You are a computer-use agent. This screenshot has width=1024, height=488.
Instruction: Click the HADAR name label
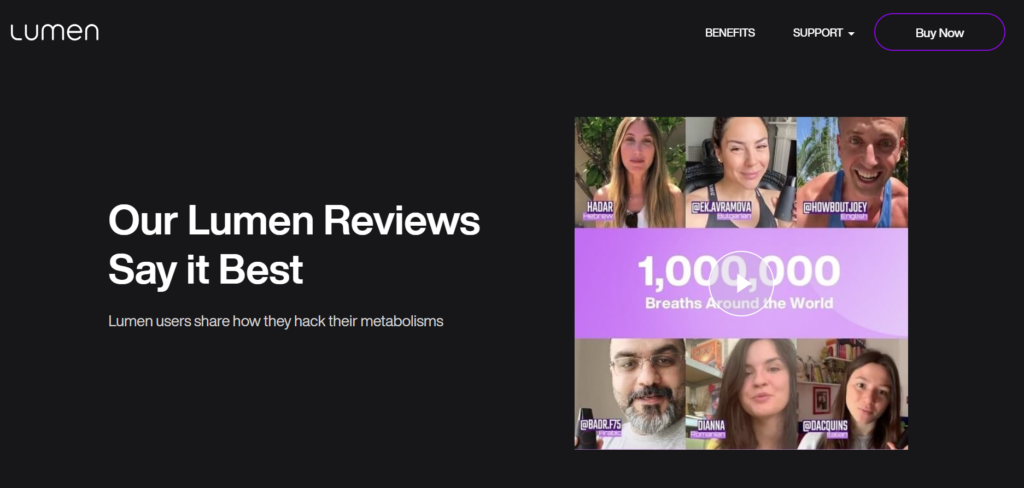click(601, 208)
